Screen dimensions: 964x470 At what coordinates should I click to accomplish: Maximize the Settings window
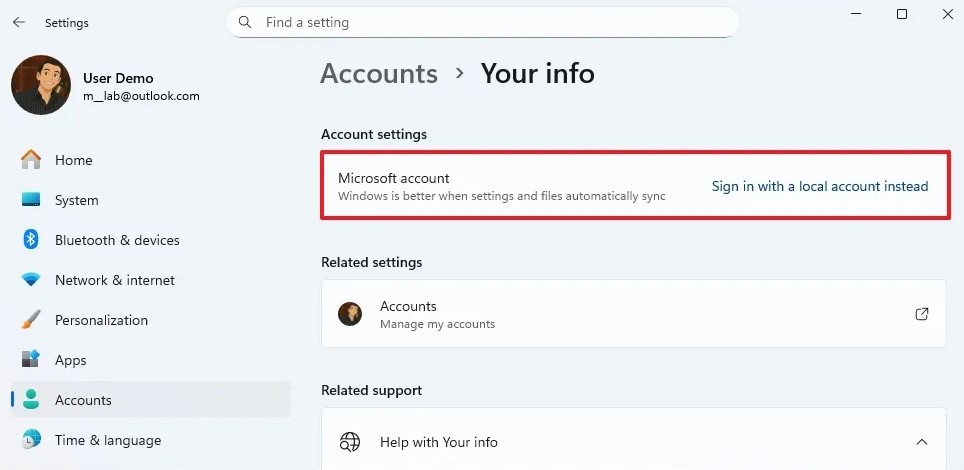coord(902,14)
